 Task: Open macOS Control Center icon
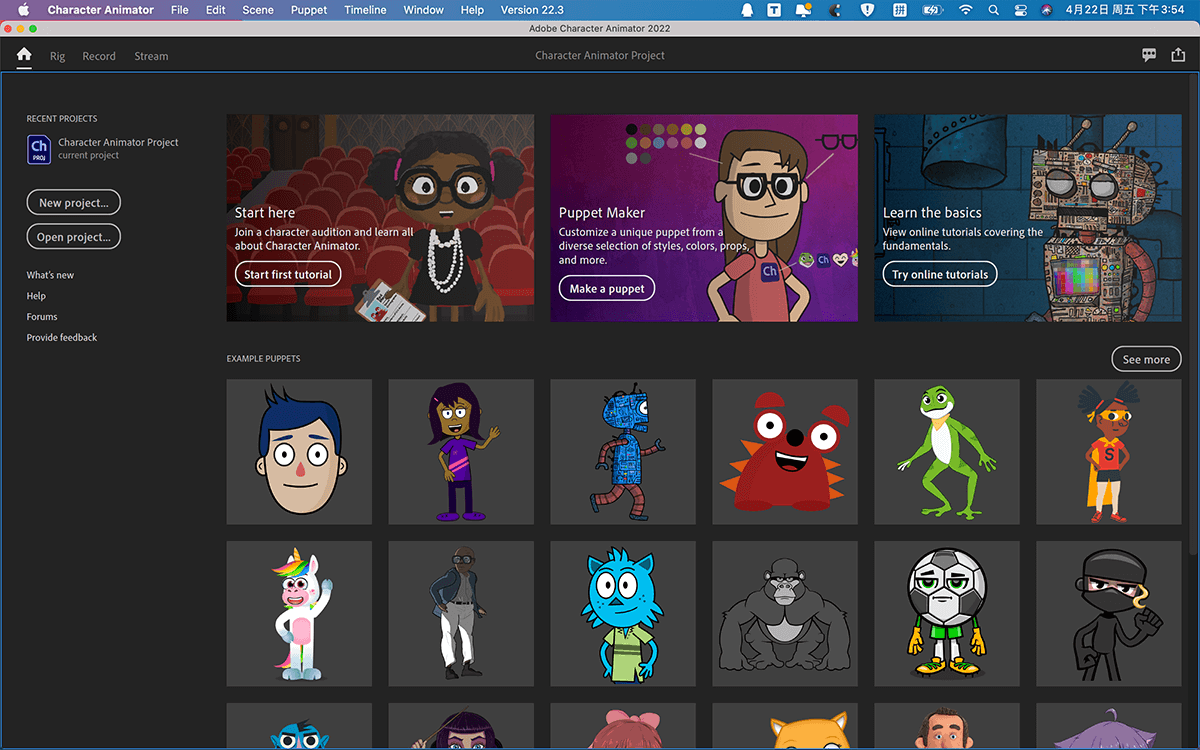coord(1020,10)
